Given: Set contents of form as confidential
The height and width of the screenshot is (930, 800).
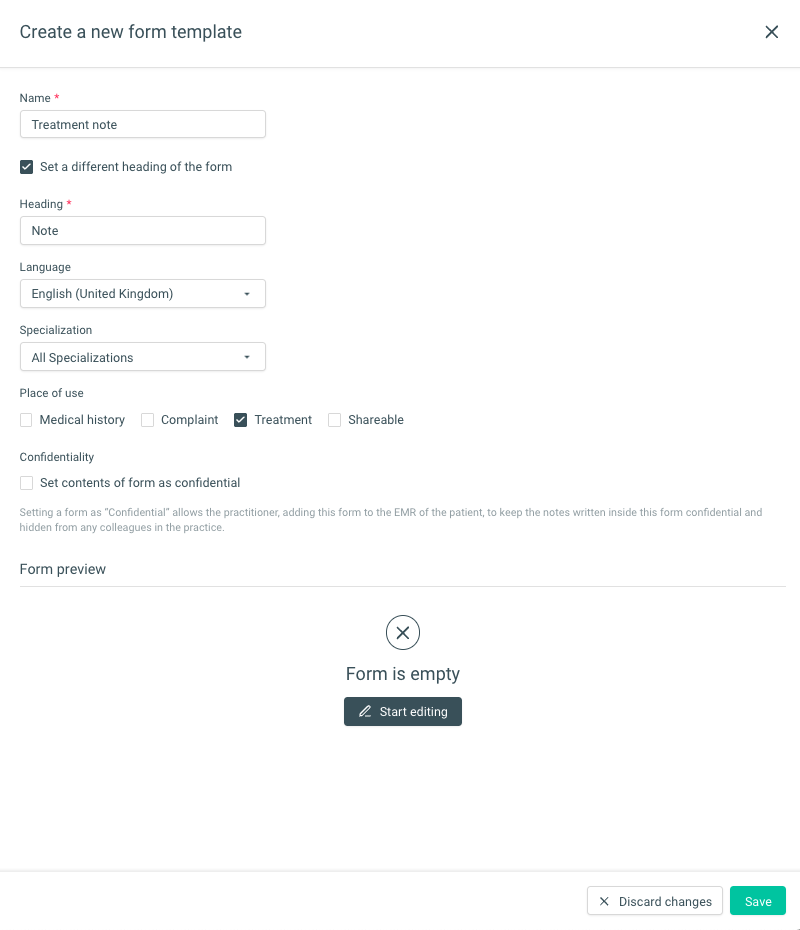Looking at the screenshot, I should [x=27, y=483].
